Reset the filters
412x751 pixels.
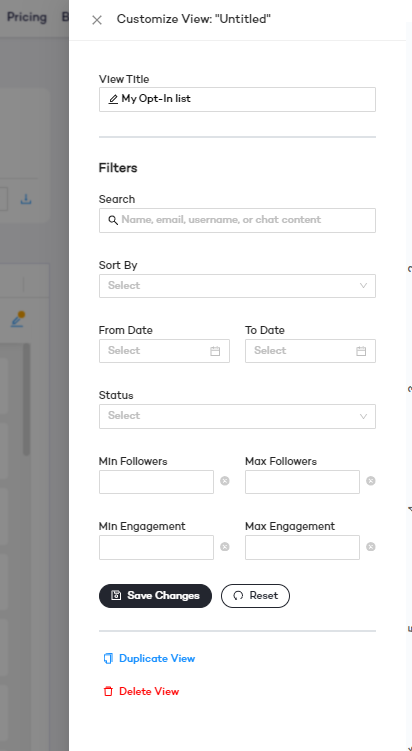click(x=255, y=596)
